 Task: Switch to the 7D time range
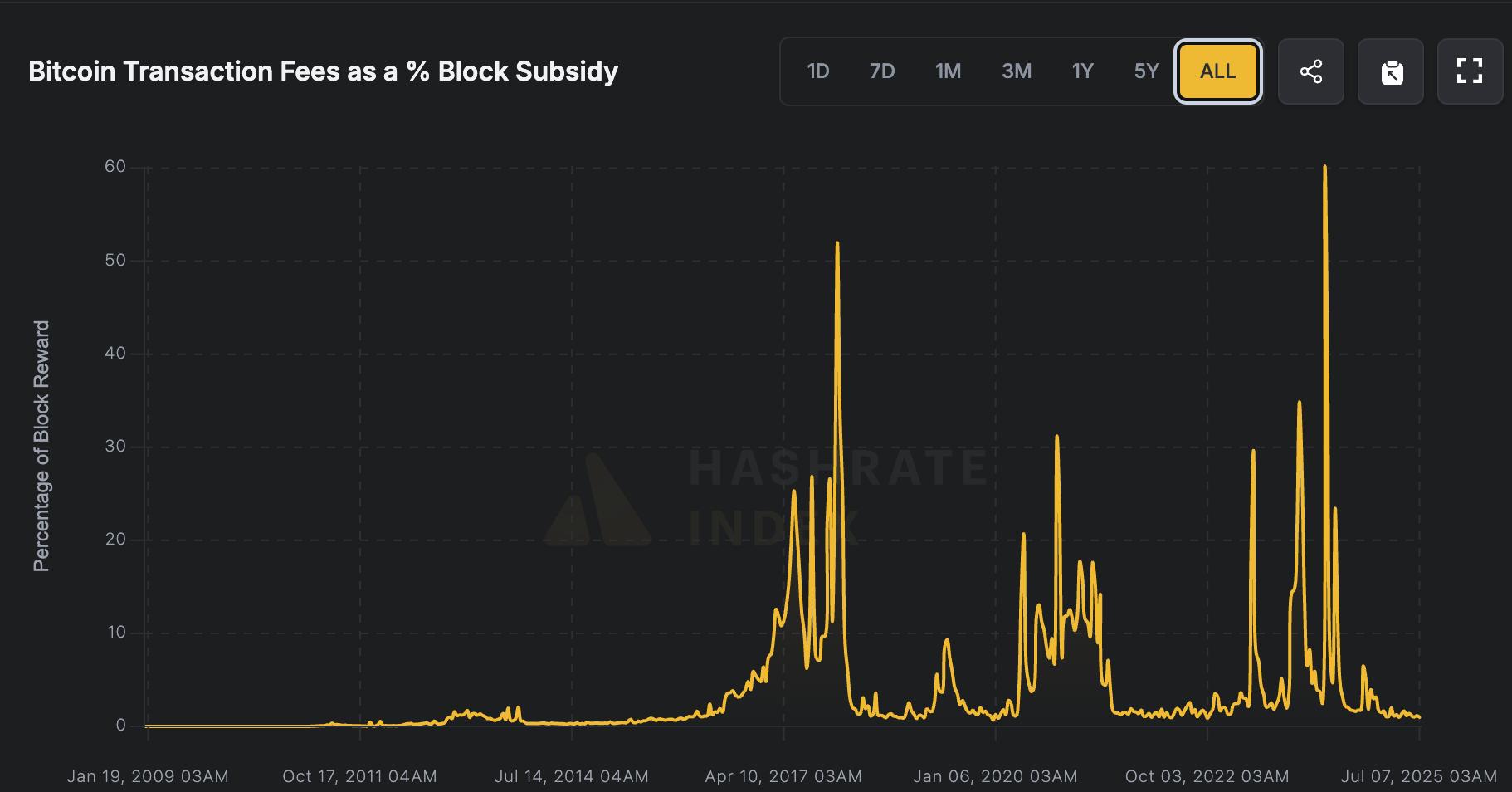click(882, 71)
